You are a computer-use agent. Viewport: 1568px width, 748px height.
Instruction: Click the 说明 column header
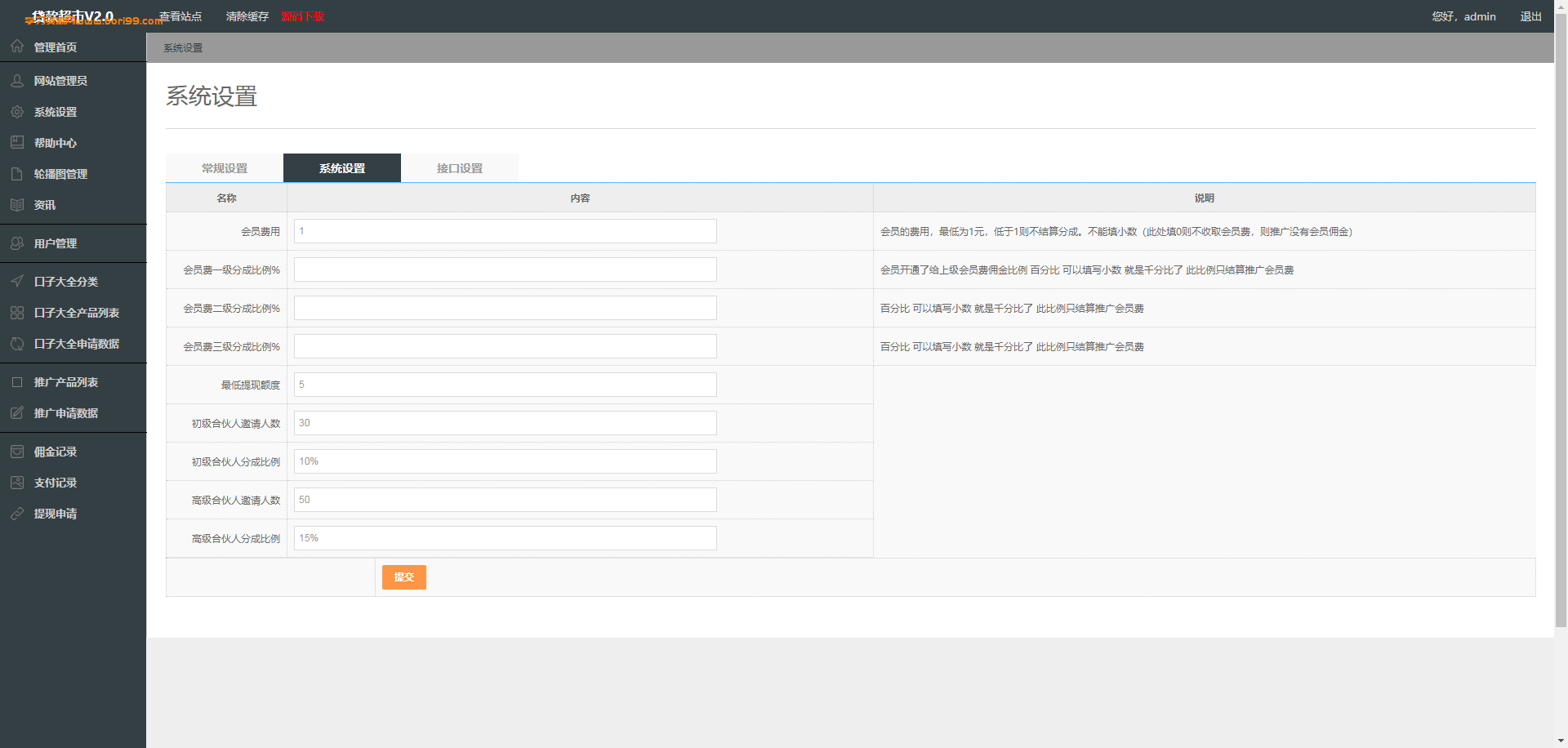click(1205, 198)
